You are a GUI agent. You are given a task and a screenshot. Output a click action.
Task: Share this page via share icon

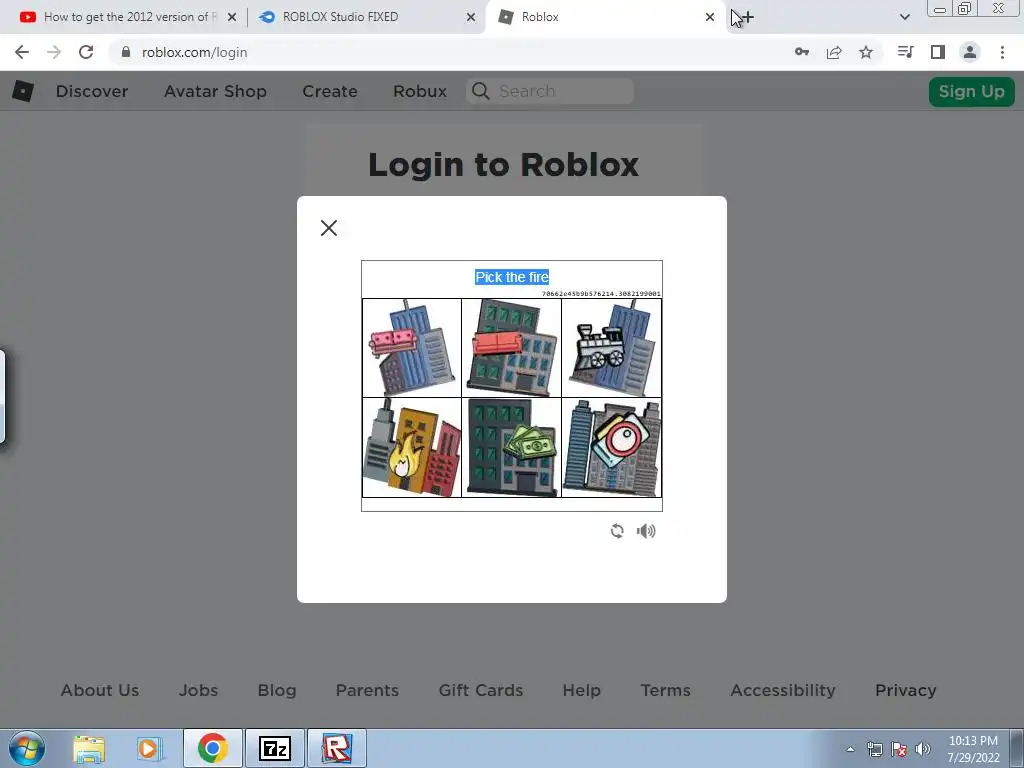pyautogui.click(x=834, y=52)
